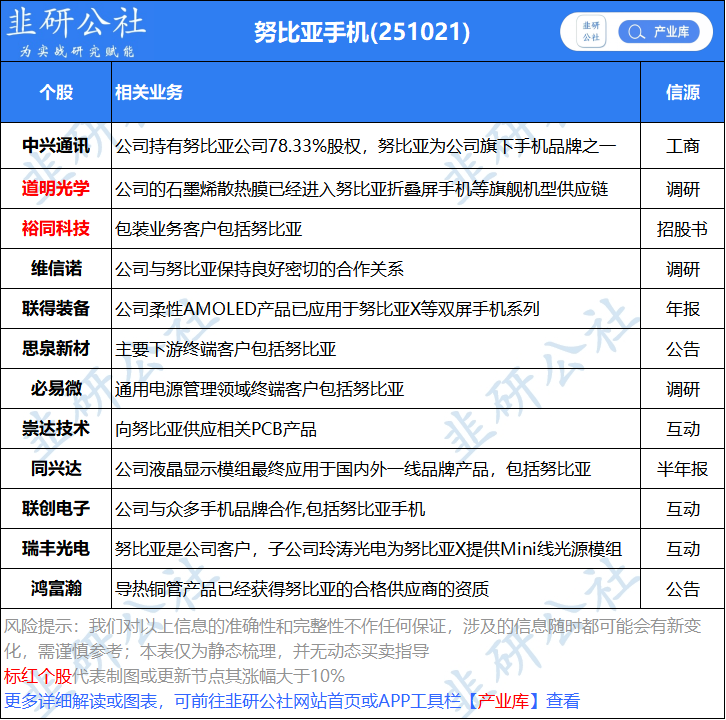Open the red-marked stock 道明光学
The width and height of the screenshot is (726, 720).
56,188
